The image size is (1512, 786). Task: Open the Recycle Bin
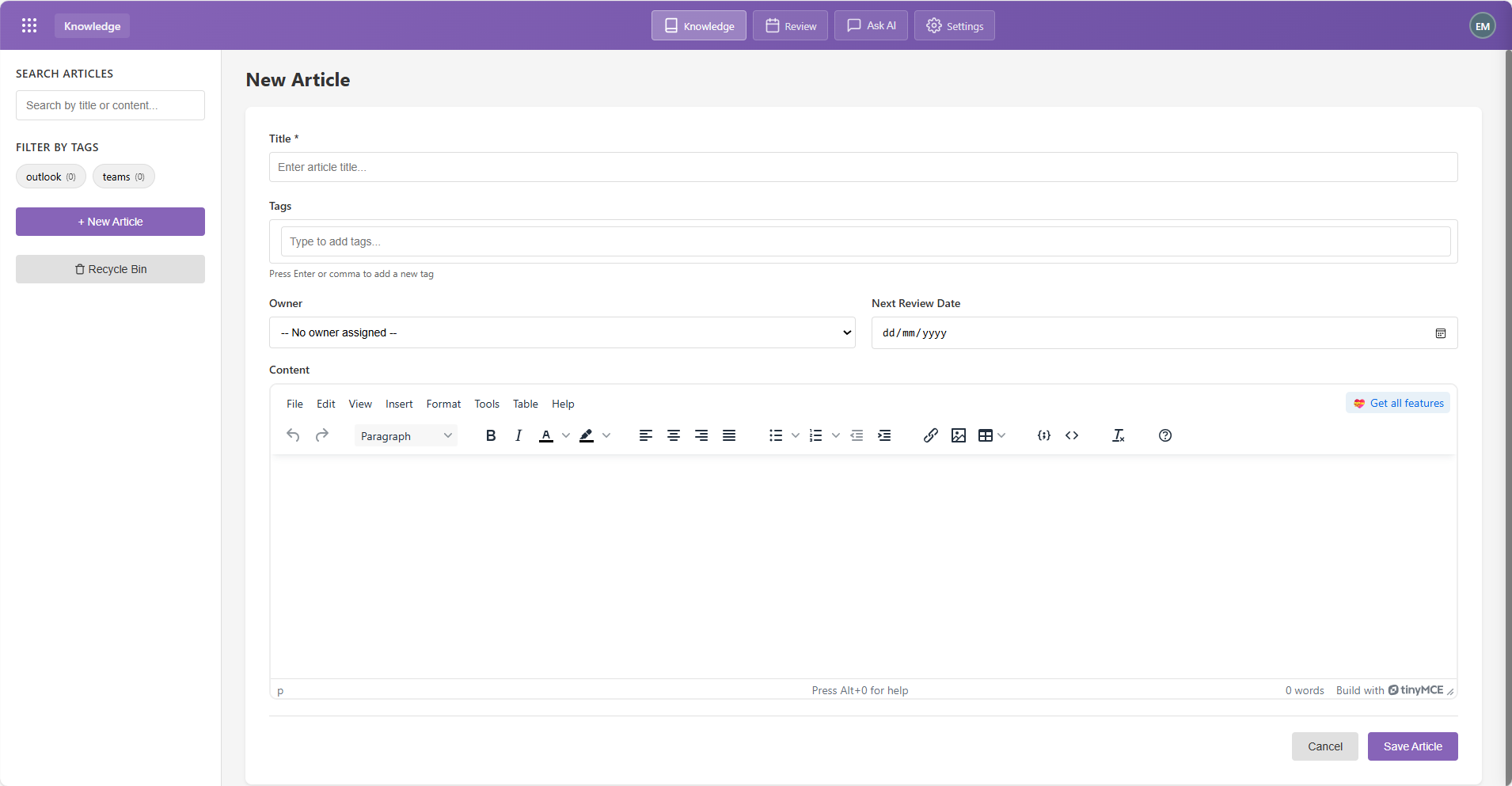pos(110,269)
